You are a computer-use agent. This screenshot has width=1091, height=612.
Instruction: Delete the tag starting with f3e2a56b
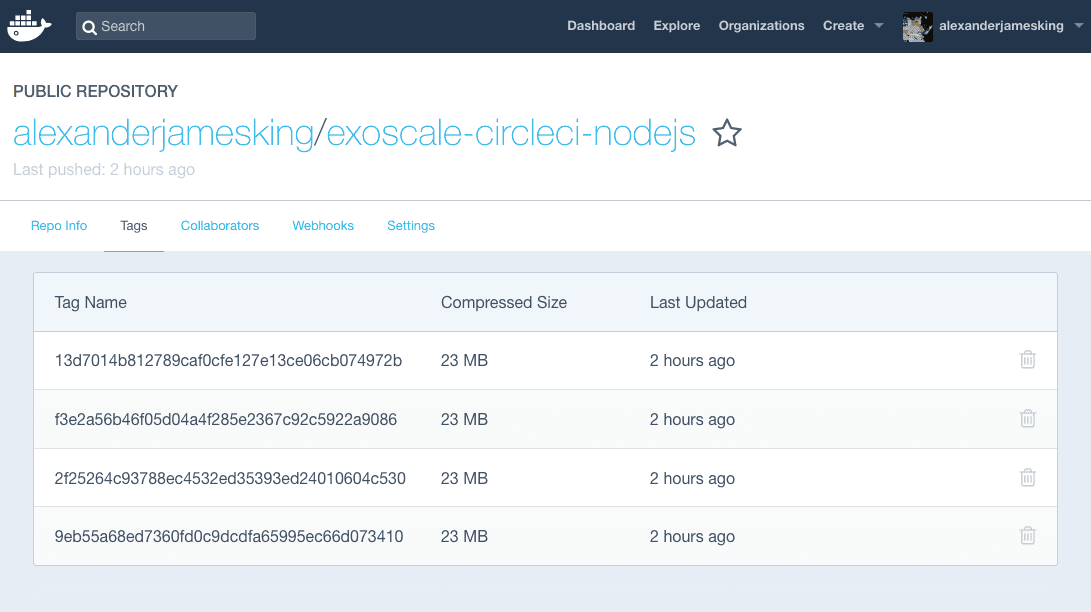tap(1027, 418)
